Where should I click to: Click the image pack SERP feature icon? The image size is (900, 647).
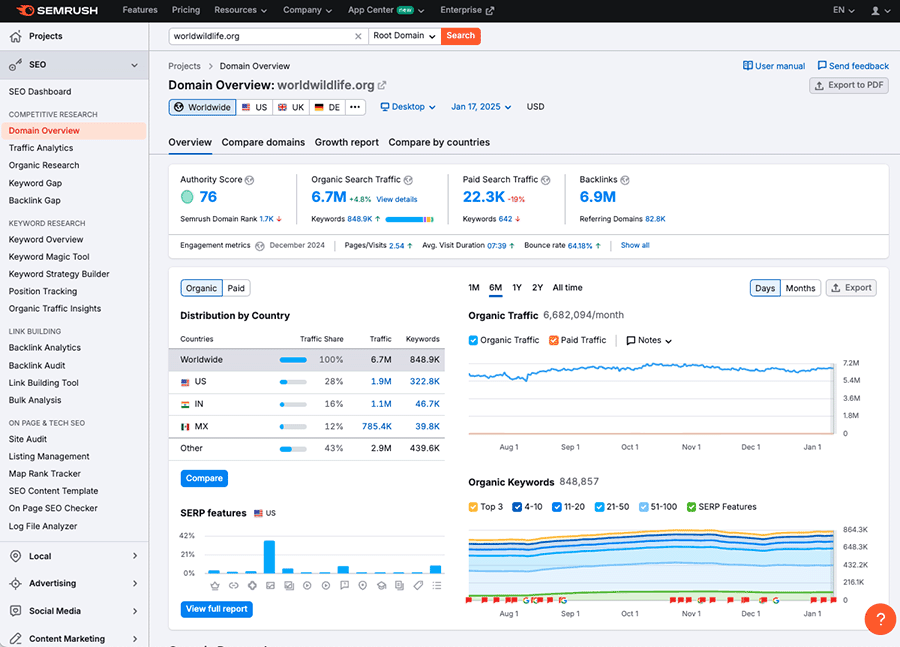[x=270, y=586]
